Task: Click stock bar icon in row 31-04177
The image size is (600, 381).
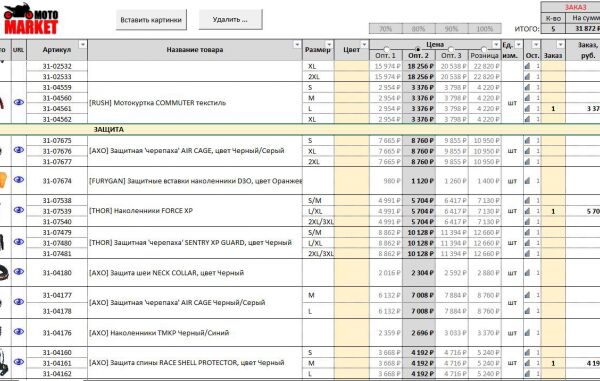Action: (x=527, y=295)
